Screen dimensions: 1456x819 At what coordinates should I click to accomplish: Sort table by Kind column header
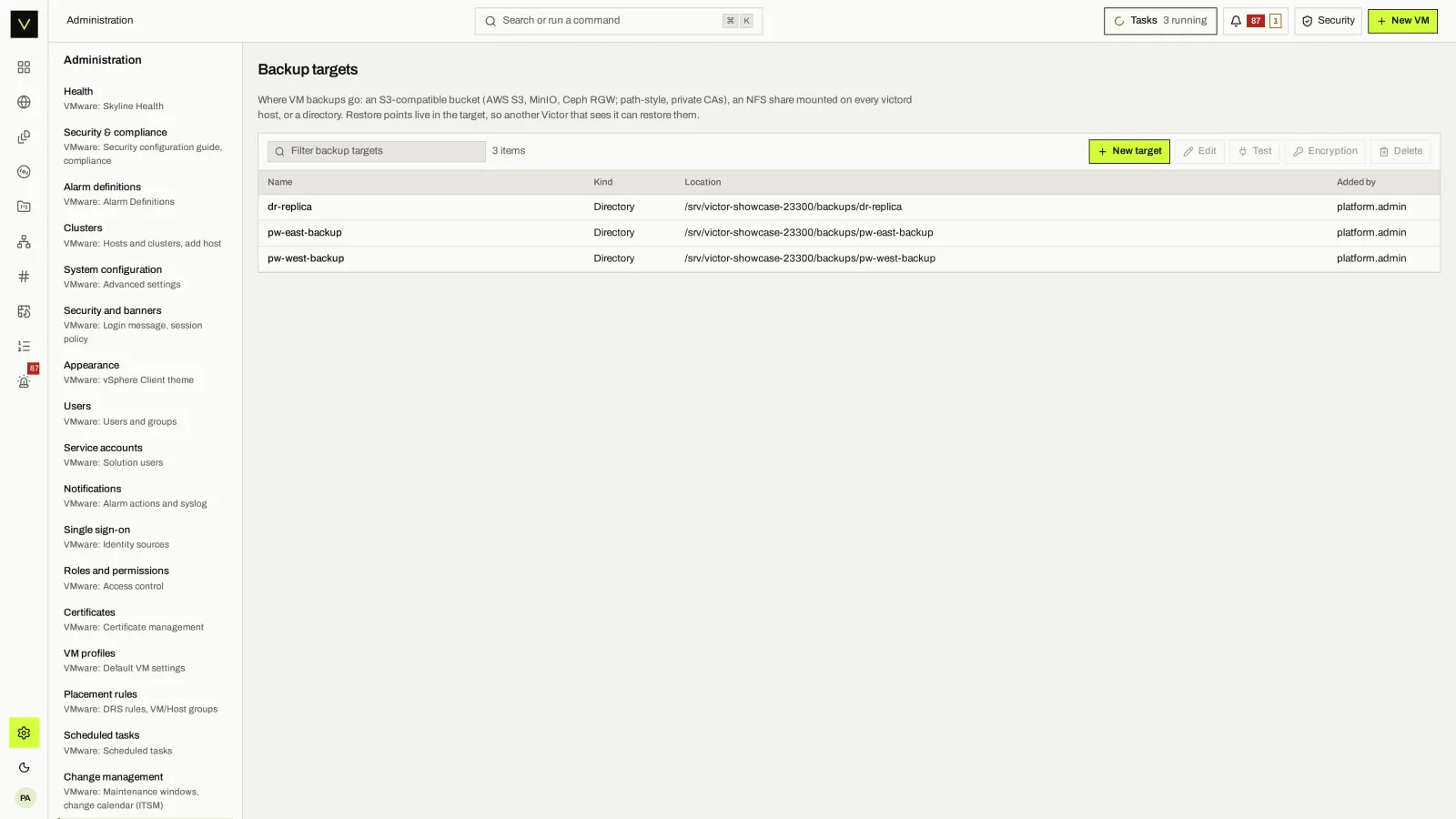(x=602, y=182)
